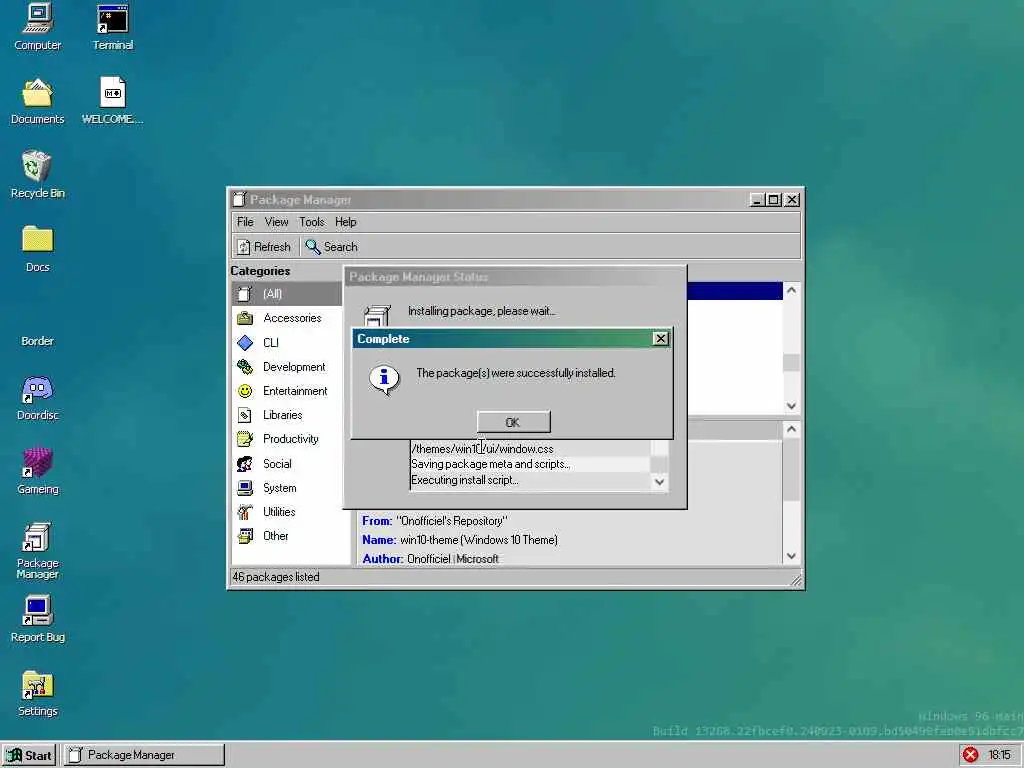Click the 18:15 taskbar clock
The image size is (1024, 768).
(999, 755)
